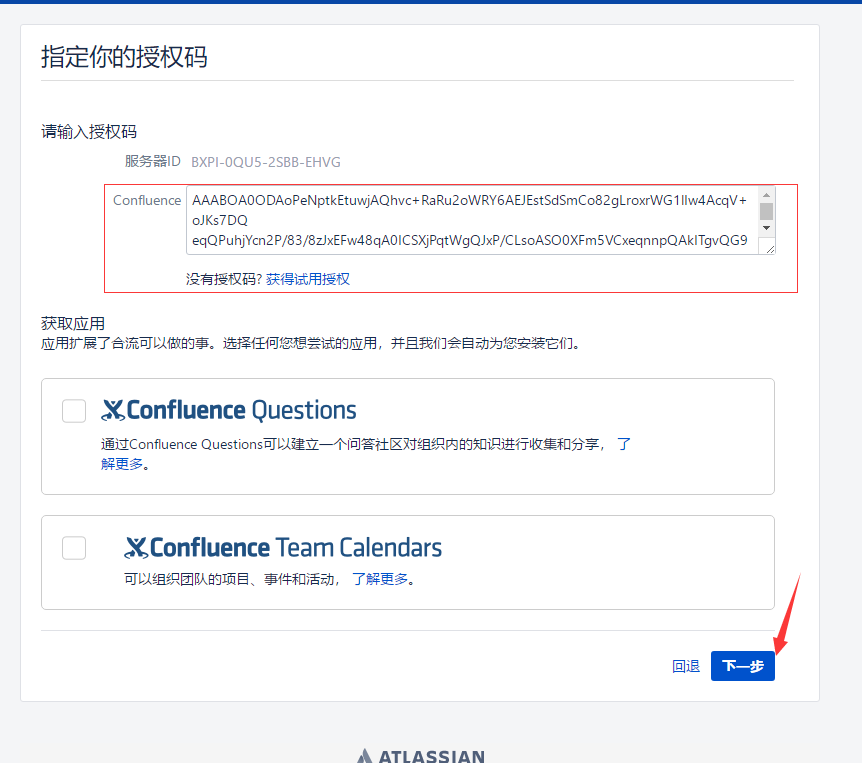Image resolution: width=862 pixels, height=763 pixels.
Task: Click the 请输入授权码 section heading
Action: pyautogui.click(x=89, y=131)
